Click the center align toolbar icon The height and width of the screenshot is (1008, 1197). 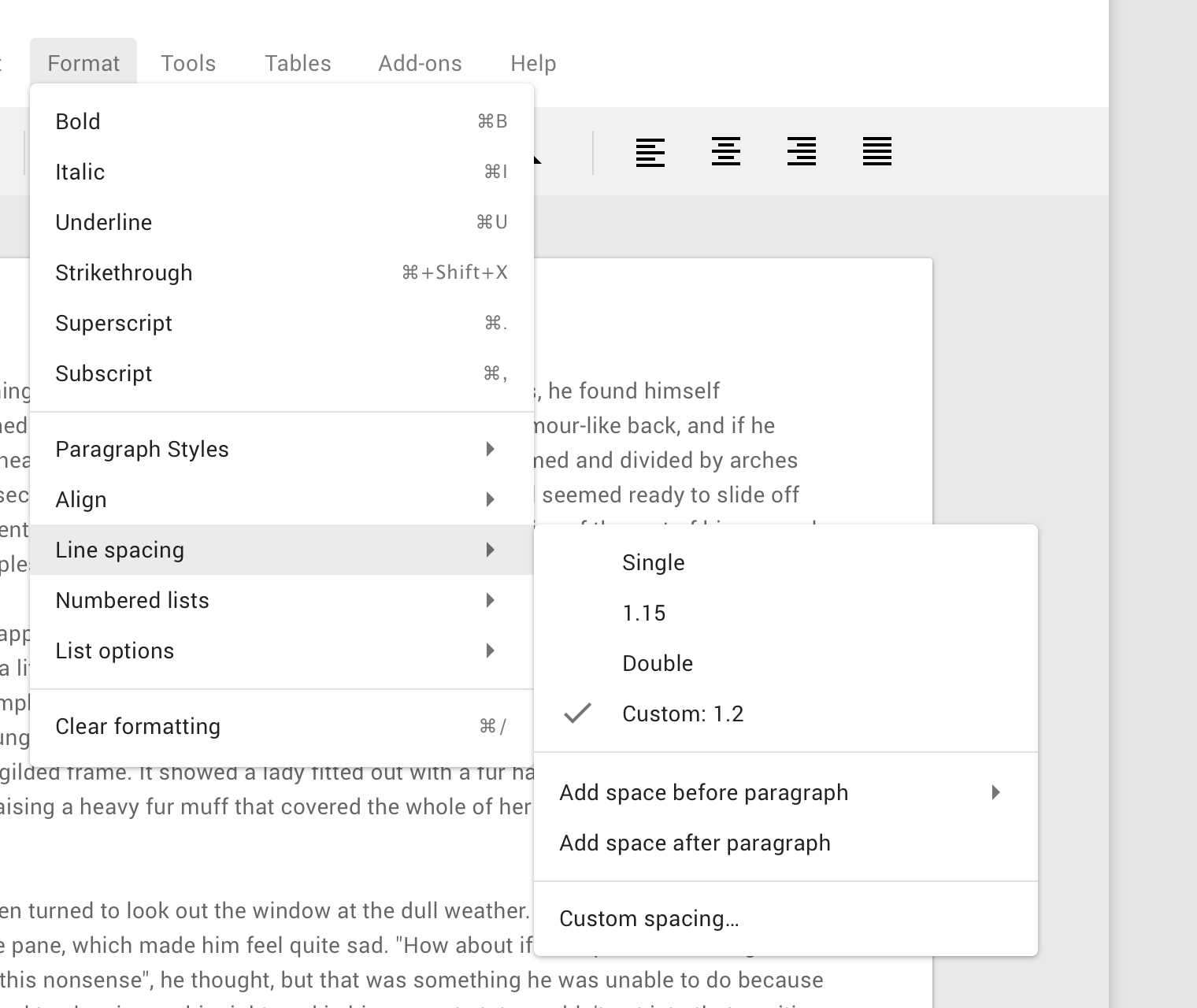725,152
